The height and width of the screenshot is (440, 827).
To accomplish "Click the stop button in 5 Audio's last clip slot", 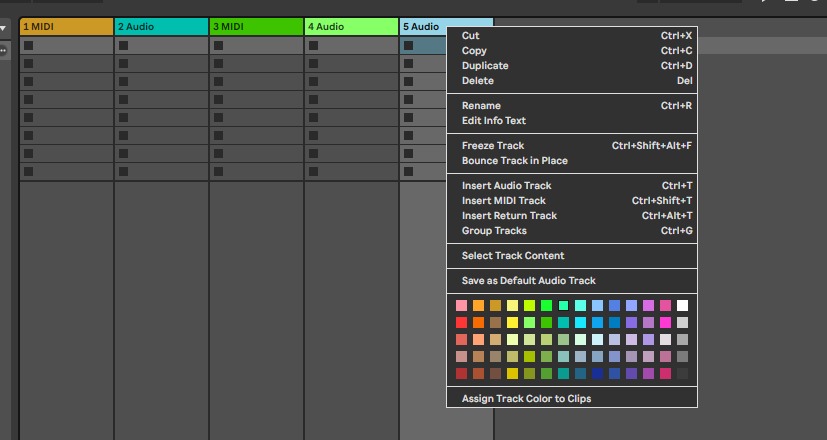I will [408, 171].
